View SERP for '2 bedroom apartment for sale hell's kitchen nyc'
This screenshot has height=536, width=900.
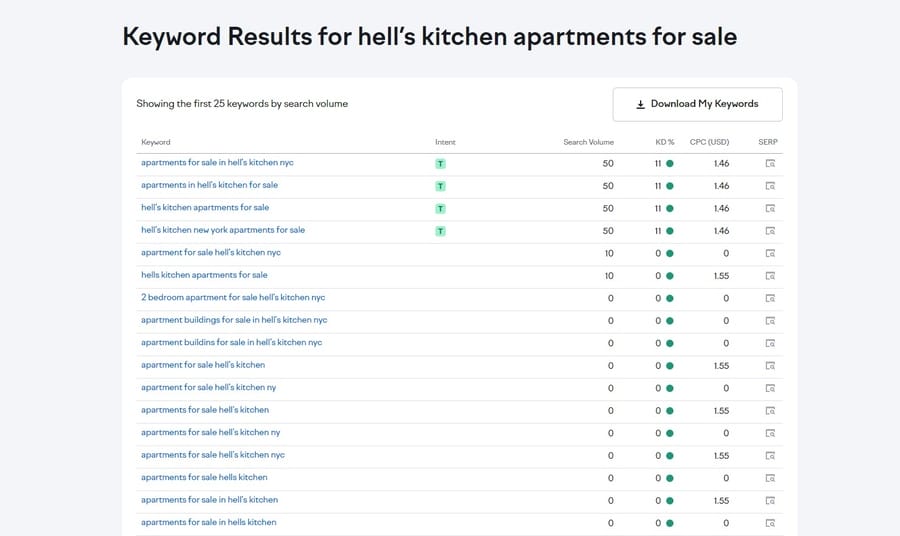pyautogui.click(x=770, y=298)
